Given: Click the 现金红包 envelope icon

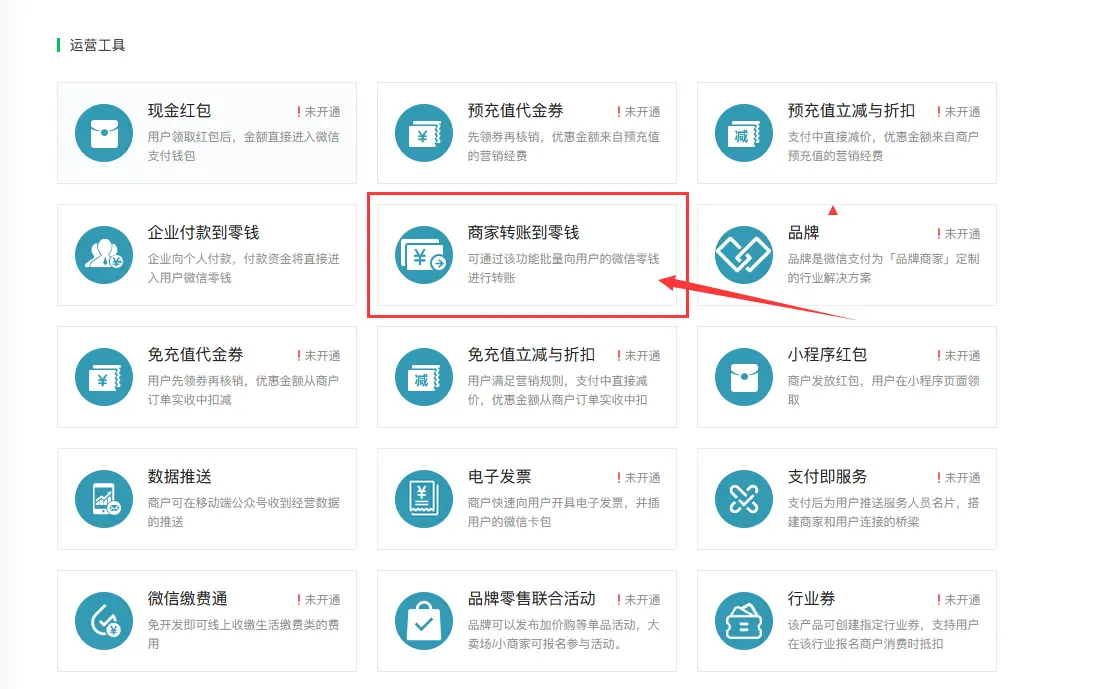Looking at the screenshot, I should 104,133.
